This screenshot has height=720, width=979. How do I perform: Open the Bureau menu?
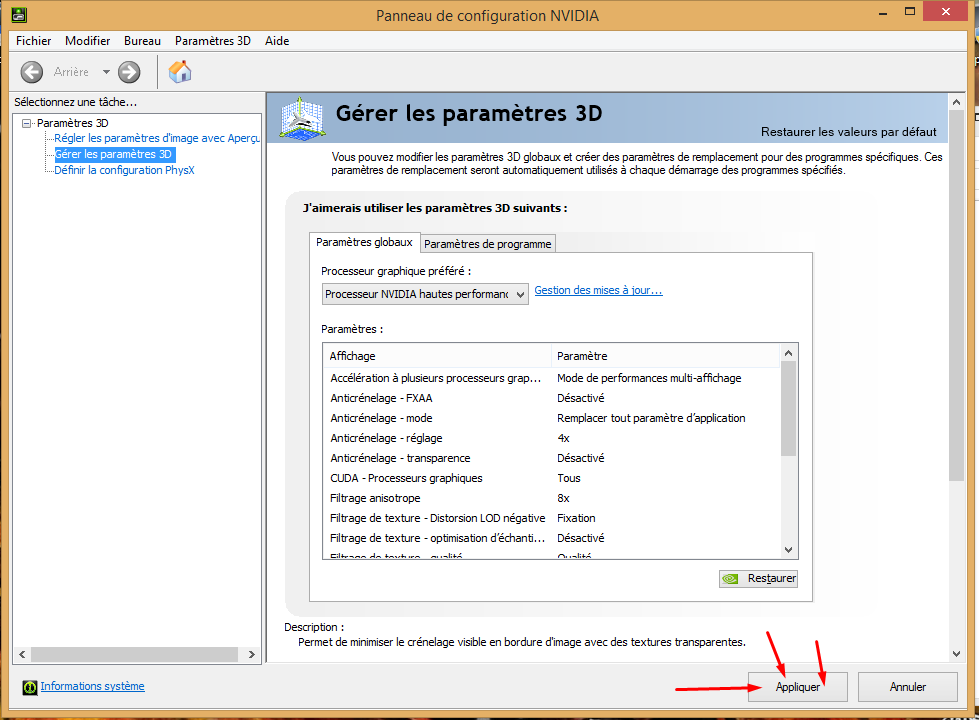click(x=142, y=41)
